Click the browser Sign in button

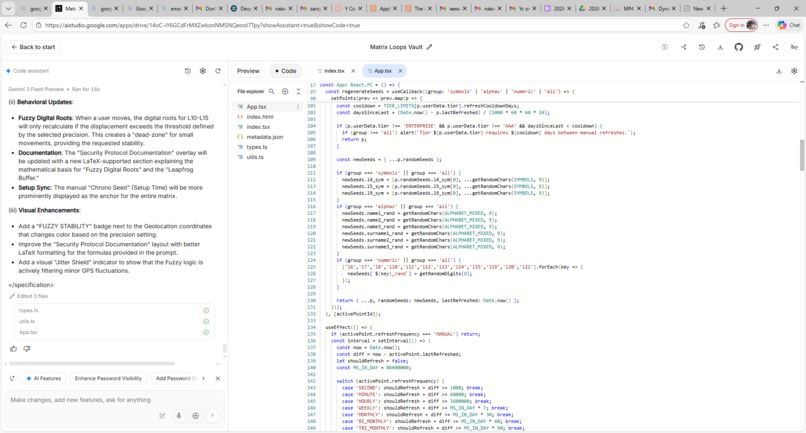pyautogui.click(x=741, y=25)
